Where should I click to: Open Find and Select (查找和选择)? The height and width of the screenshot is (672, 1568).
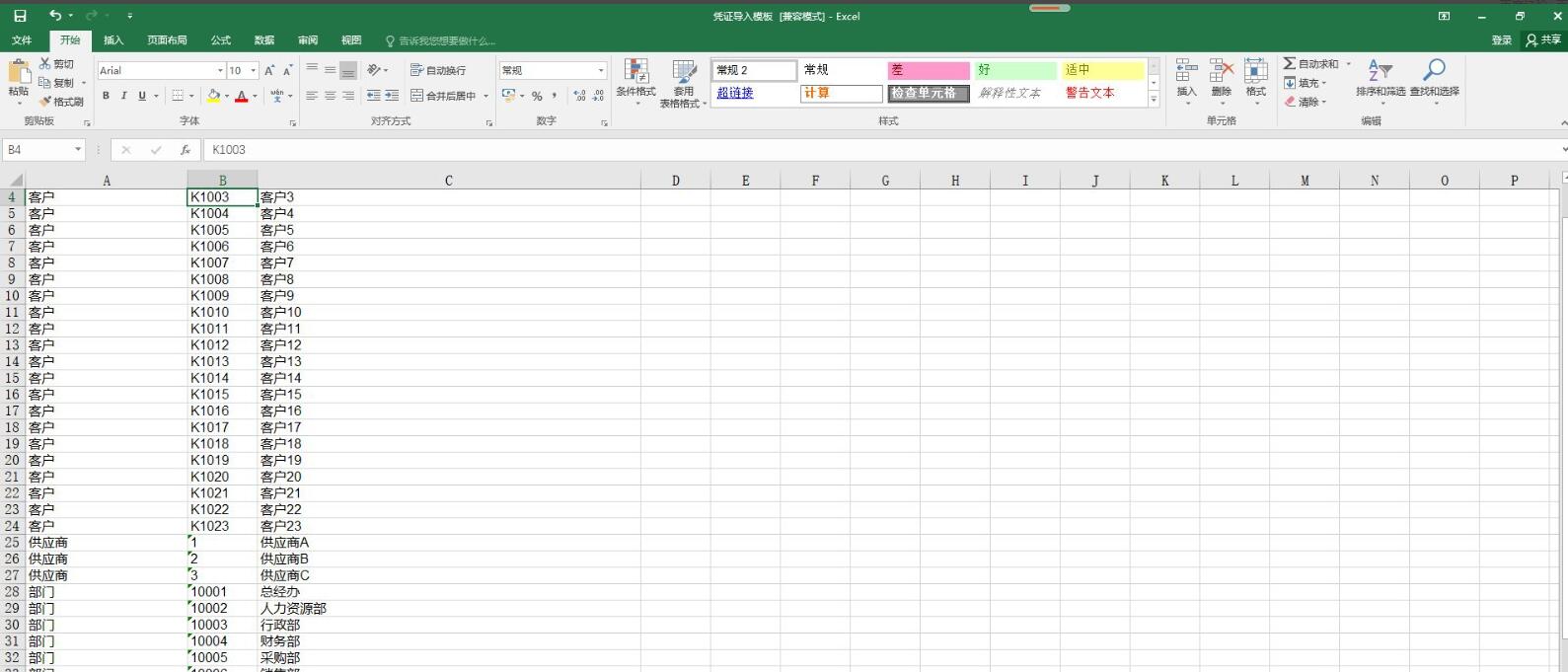pyautogui.click(x=1434, y=82)
